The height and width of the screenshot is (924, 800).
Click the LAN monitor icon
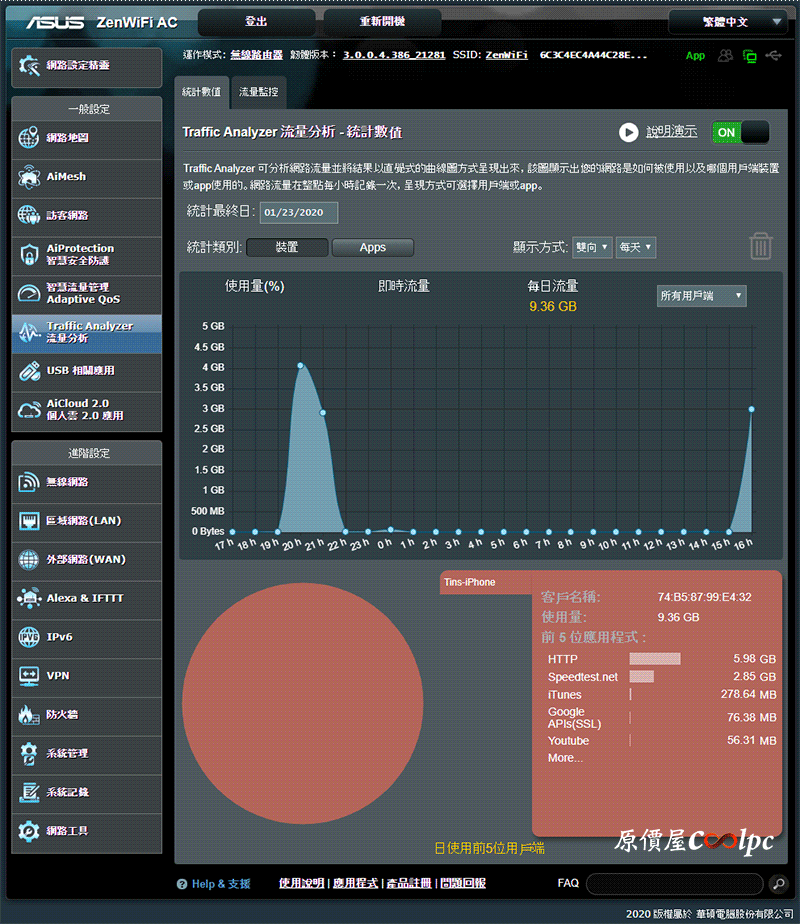coord(29,521)
